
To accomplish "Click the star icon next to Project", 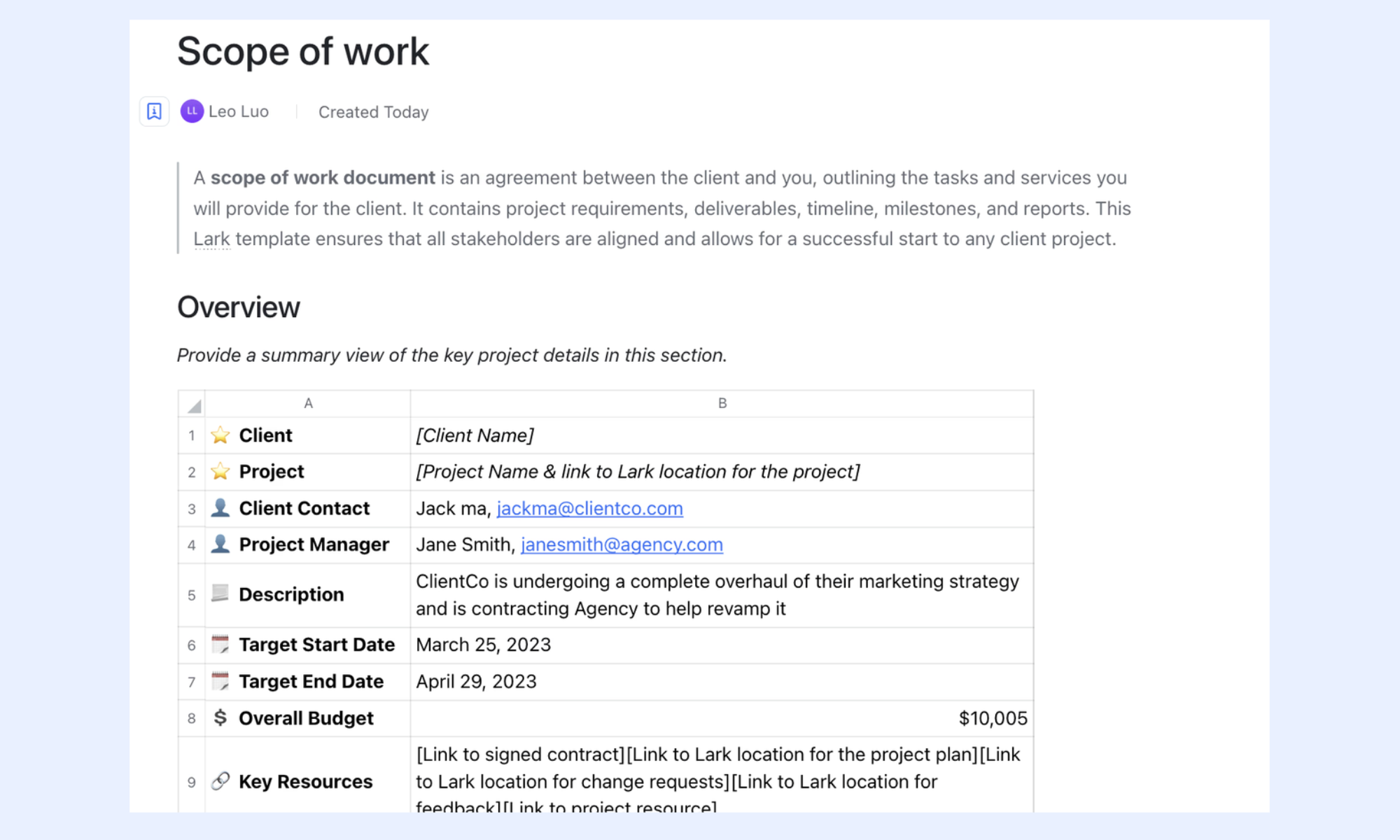I will [220, 471].
